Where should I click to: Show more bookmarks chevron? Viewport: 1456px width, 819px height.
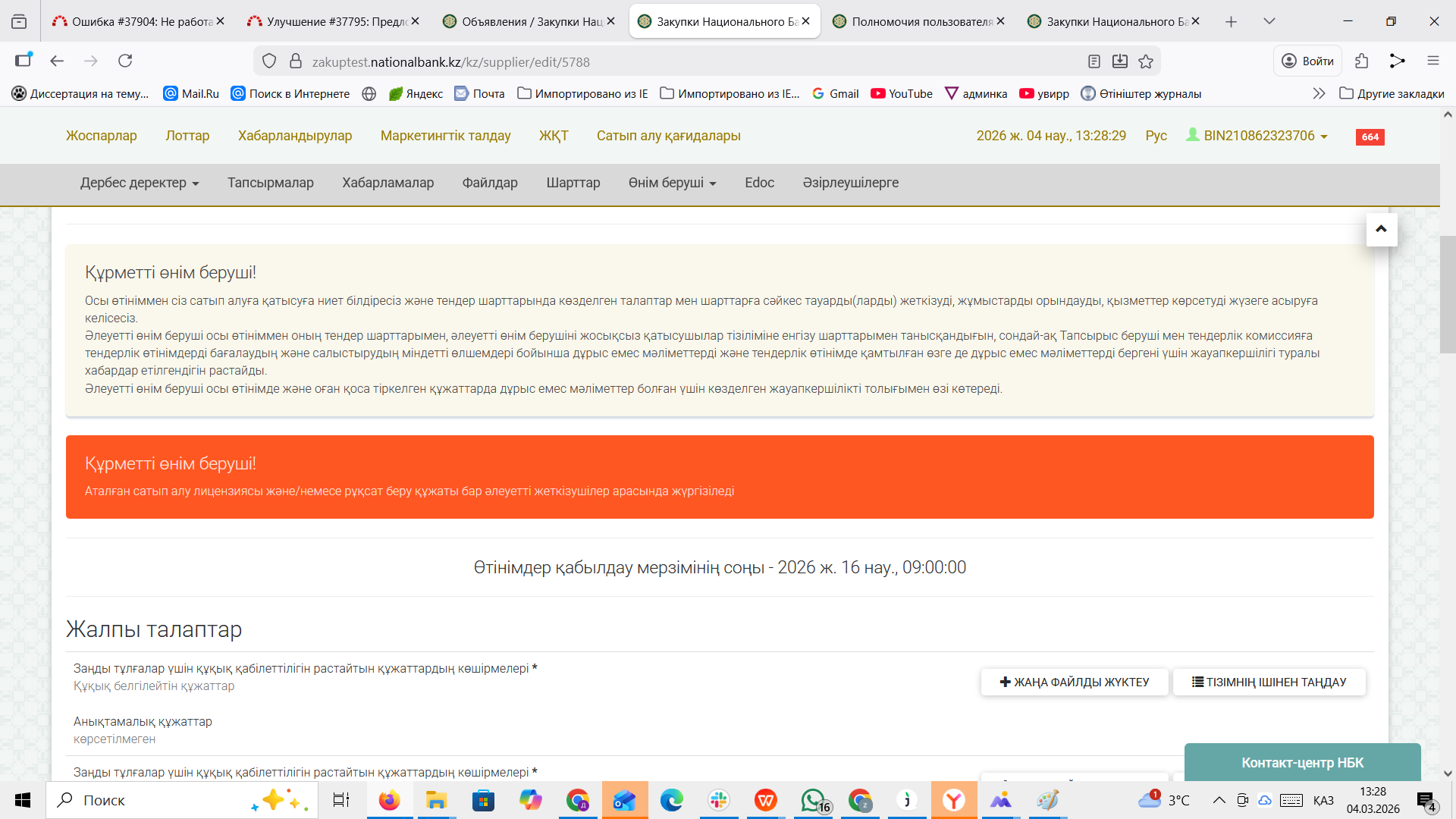pos(1319,93)
